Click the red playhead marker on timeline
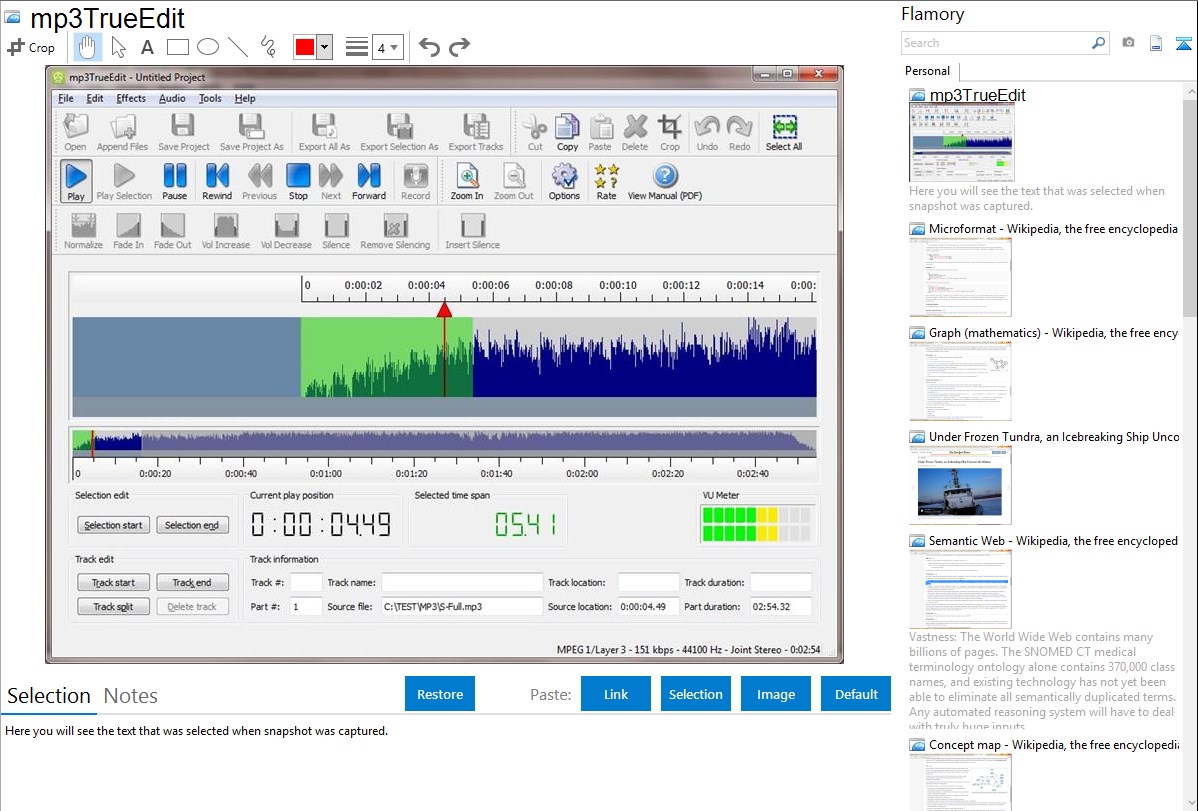The image size is (1198, 811). pos(444,310)
